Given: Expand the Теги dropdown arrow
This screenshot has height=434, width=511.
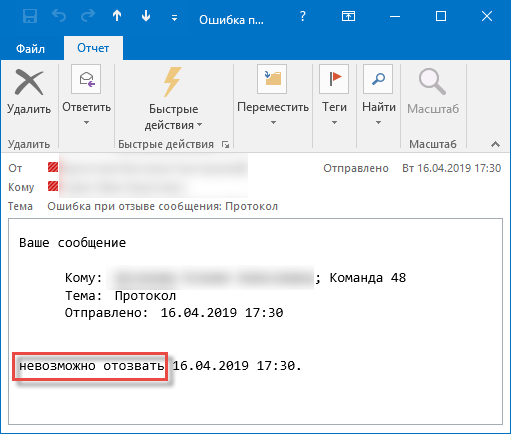Looking at the screenshot, I should pyautogui.click(x=334, y=123).
